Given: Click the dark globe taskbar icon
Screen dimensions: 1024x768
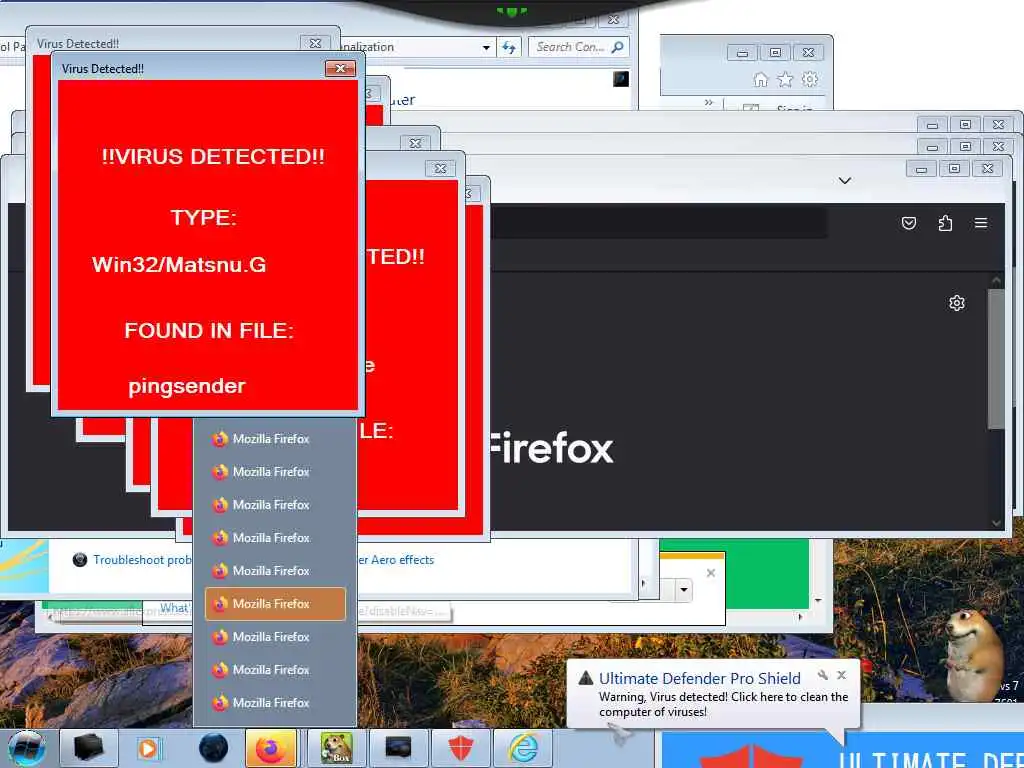Looking at the screenshot, I should (213, 748).
